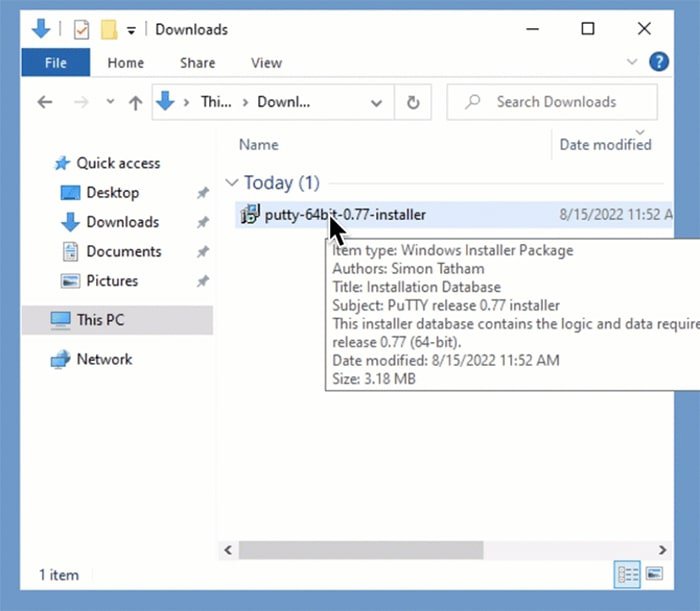Open the File menu

click(x=56, y=62)
